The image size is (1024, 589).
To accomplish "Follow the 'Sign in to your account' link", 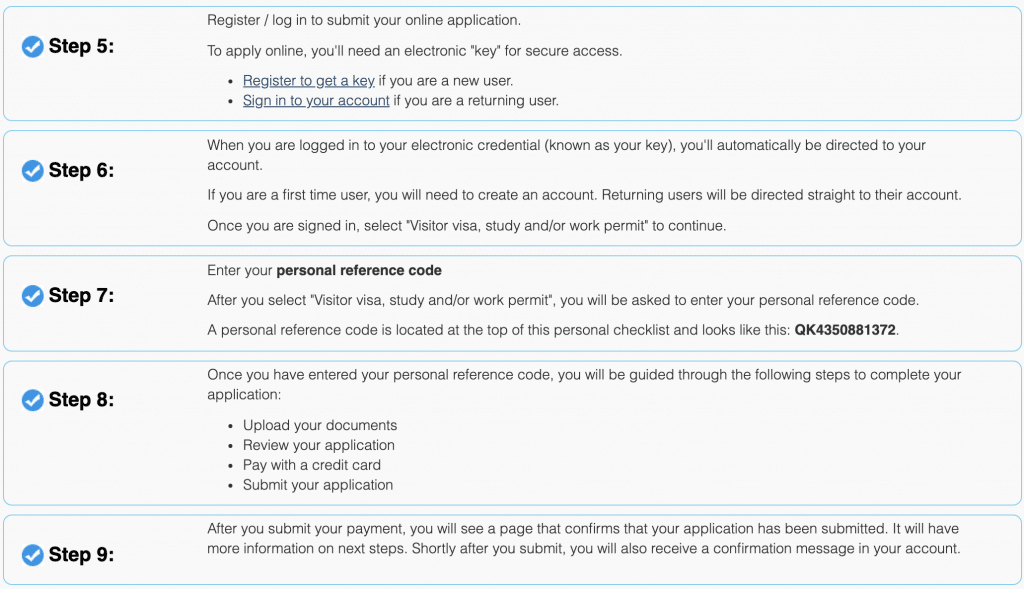I will [316, 101].
